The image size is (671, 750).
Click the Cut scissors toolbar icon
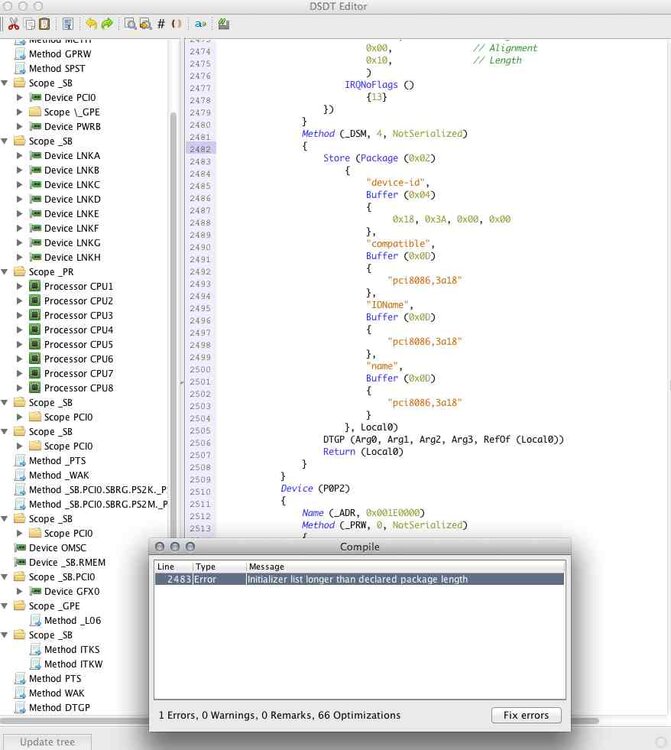click(x=12, y=23)
